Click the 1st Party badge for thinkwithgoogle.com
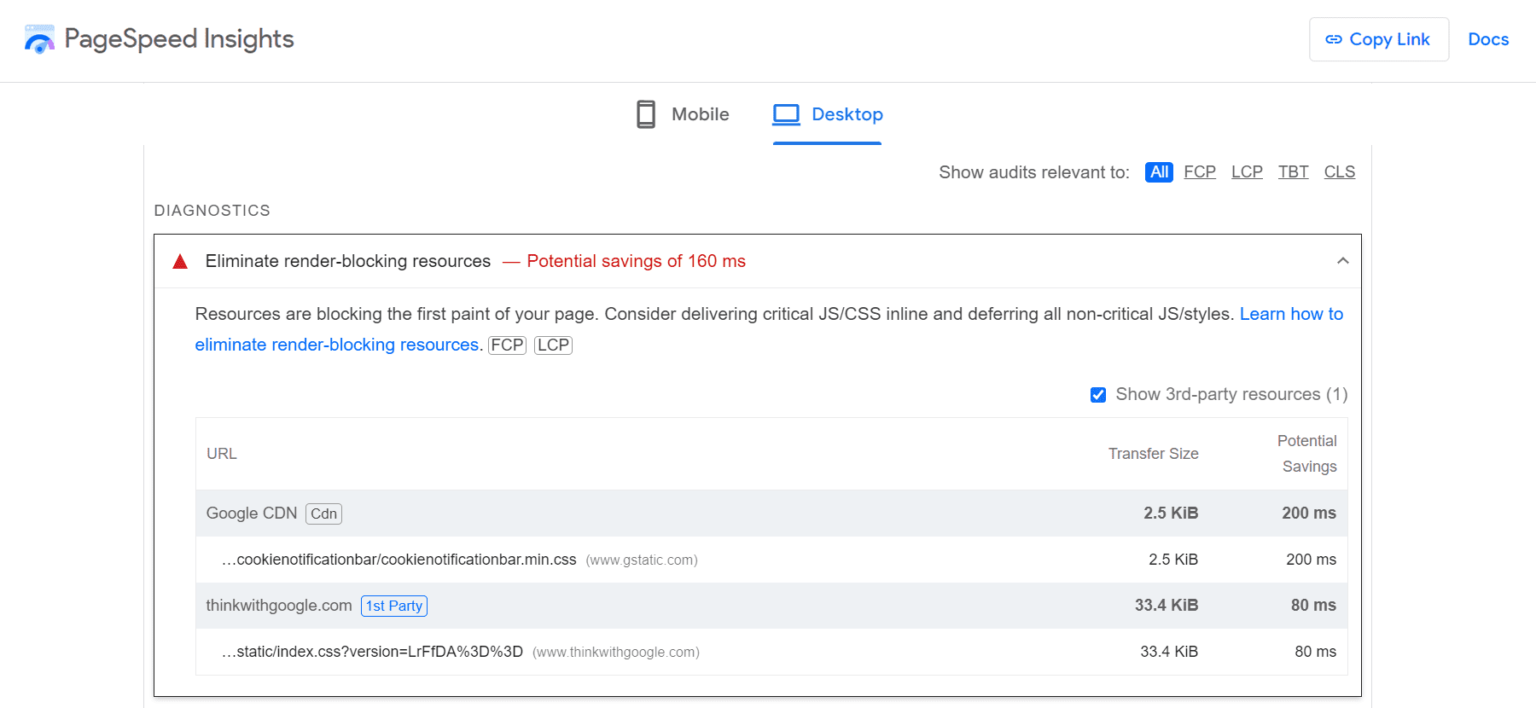Image resolution: width=1536 pixels, height=708 pixels. [394, 605]
